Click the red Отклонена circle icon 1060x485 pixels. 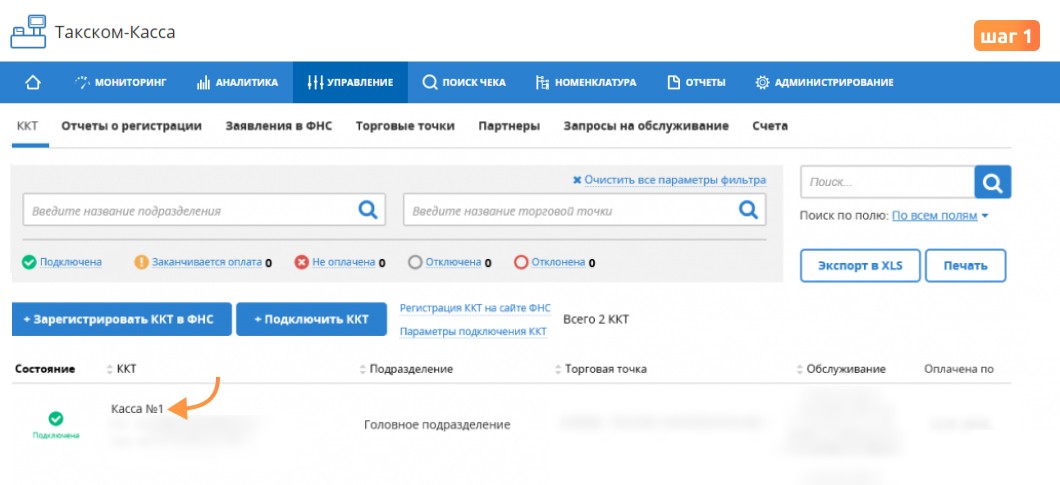pos(521,262)
